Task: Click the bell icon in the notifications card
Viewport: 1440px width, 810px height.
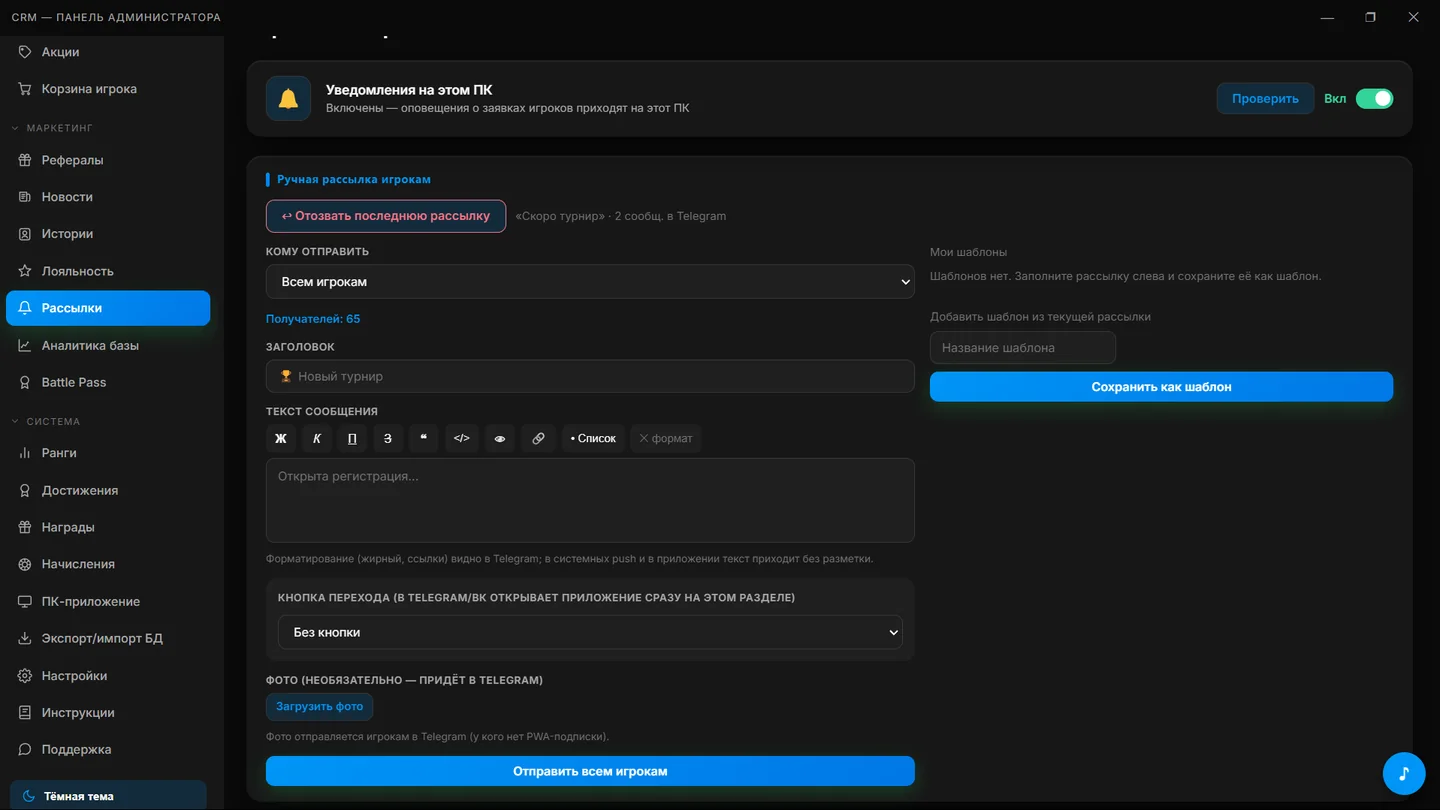Action: 288,99
